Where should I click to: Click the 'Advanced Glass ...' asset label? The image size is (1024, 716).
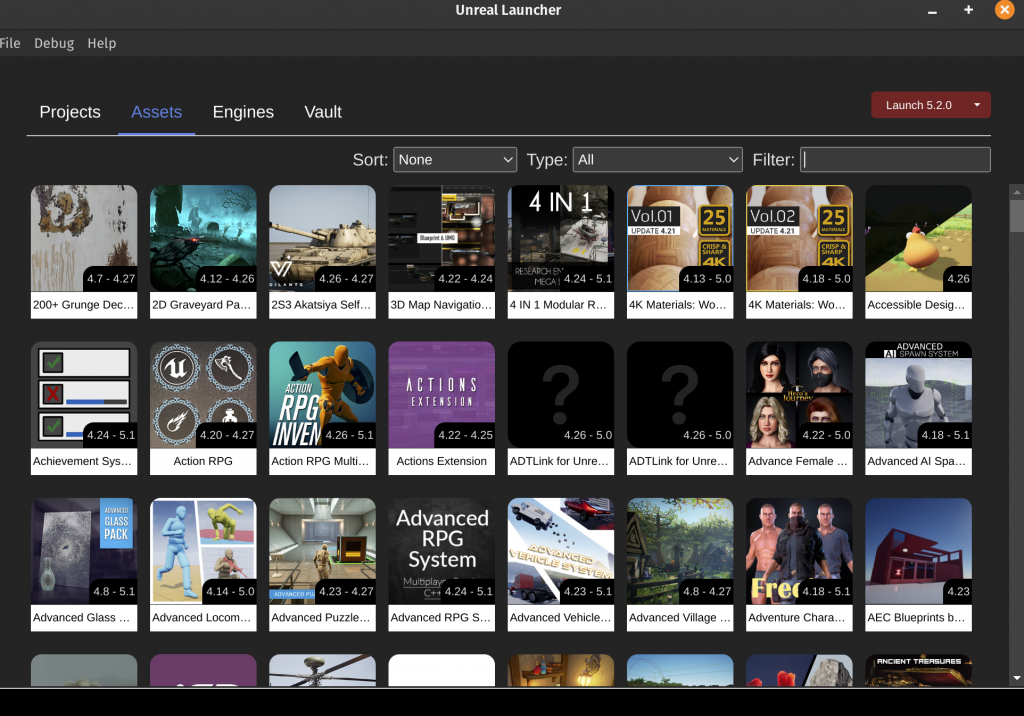[84, 618]
